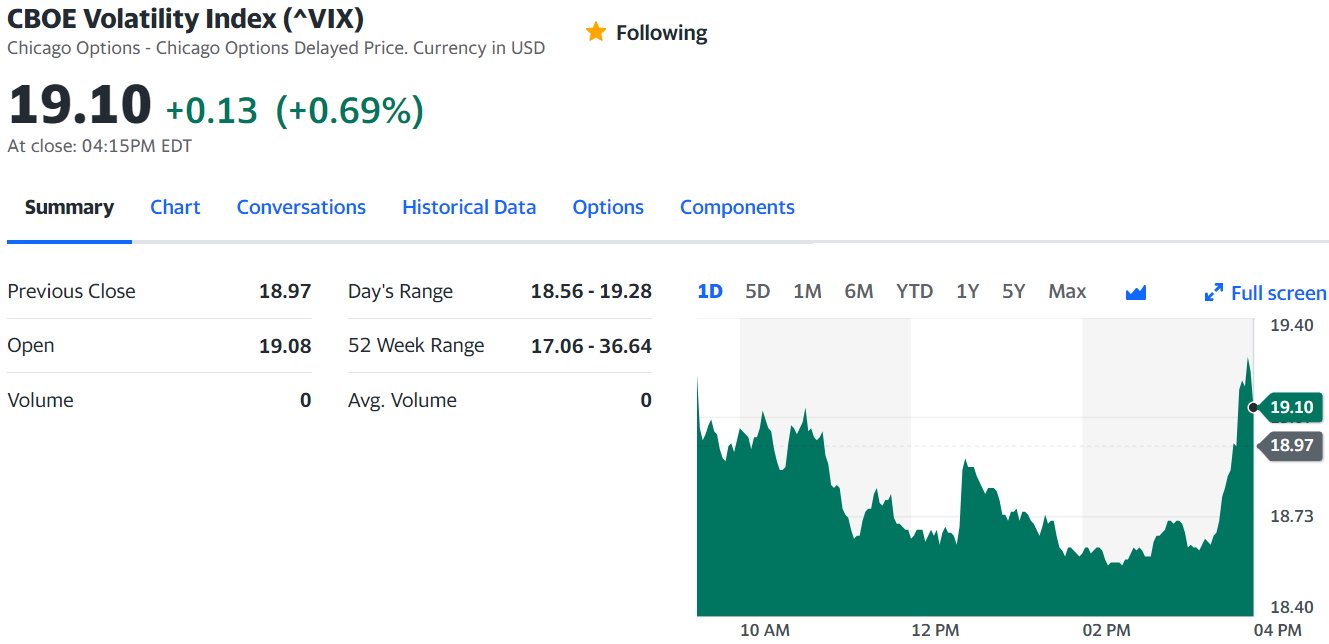Viewport: 1329px width, 644px height.
Task: Click the green 19.10 price marker
Action: 1290,407
